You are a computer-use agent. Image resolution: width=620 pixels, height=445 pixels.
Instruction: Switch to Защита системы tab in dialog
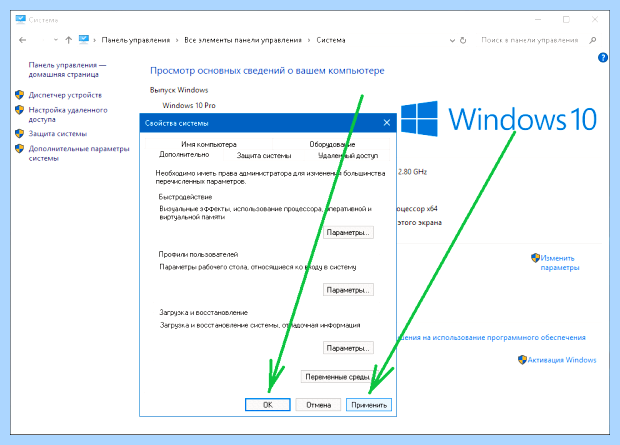[x=264, y=155]
